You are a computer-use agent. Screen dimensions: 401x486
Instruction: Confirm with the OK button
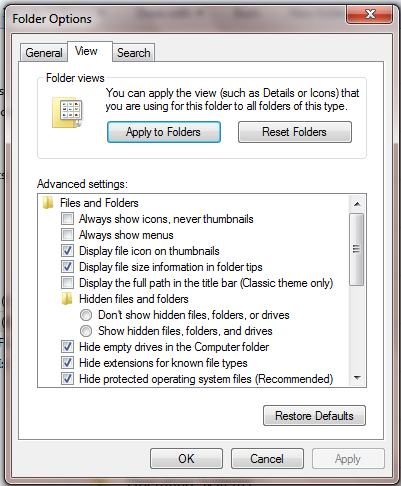pos(186,459)
